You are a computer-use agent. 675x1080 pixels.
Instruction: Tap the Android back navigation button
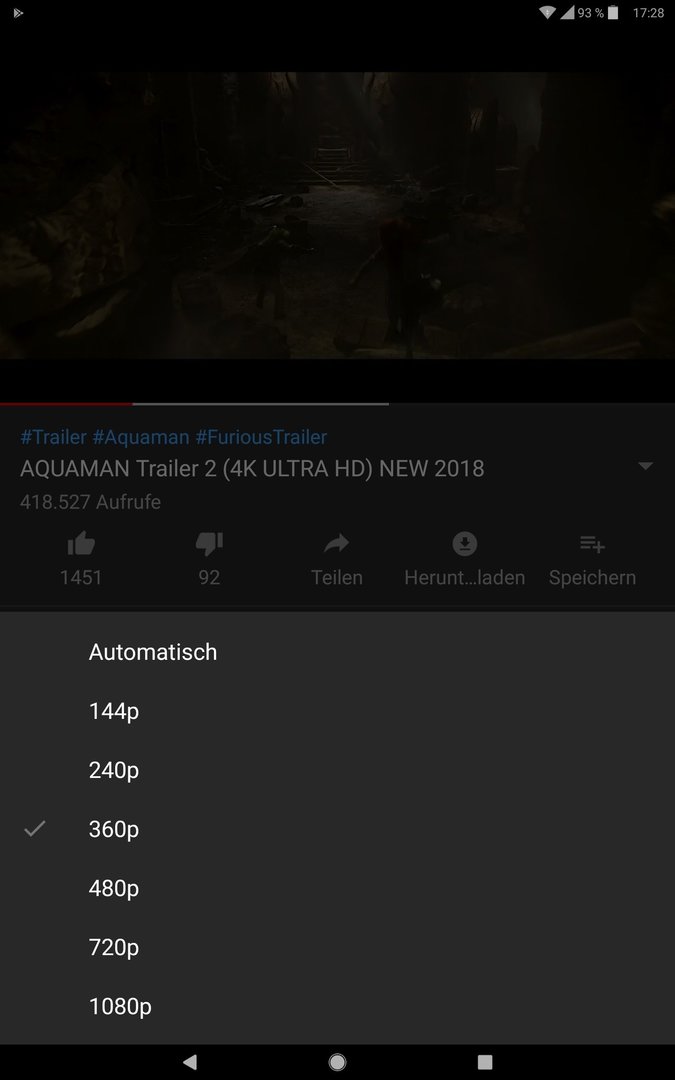pyautogui.click(x=190, y=1062)
